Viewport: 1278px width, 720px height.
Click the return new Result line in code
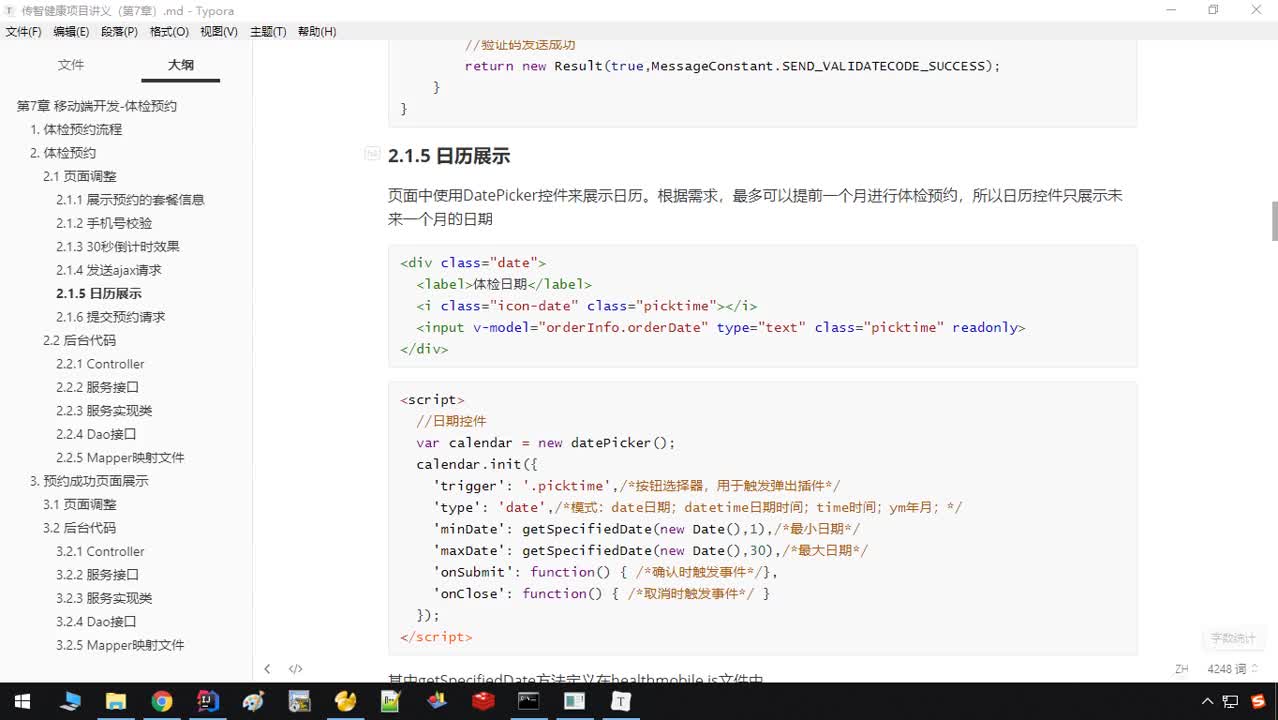732,66
